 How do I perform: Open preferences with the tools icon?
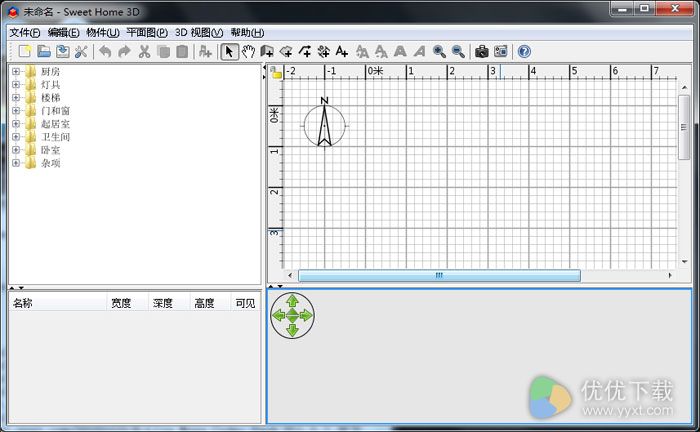81,52
